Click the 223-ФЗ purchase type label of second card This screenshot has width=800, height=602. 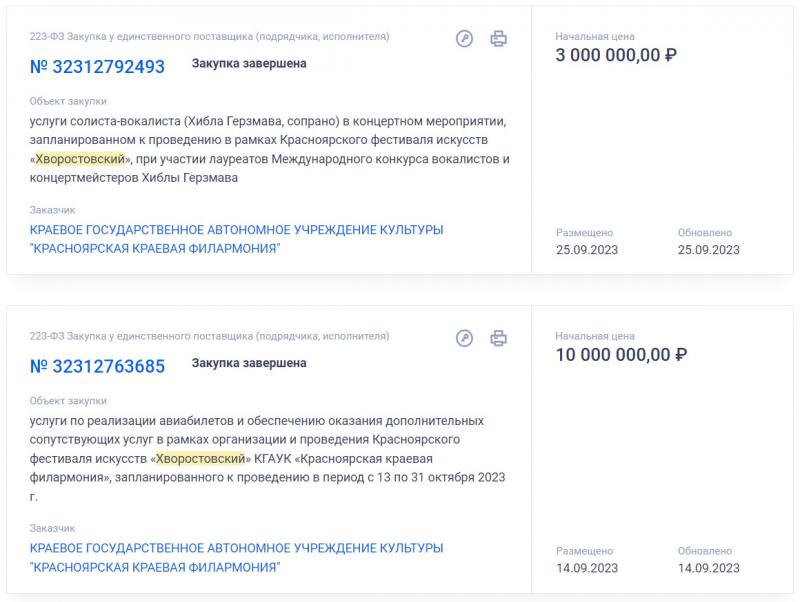click(x=209, y=336)
